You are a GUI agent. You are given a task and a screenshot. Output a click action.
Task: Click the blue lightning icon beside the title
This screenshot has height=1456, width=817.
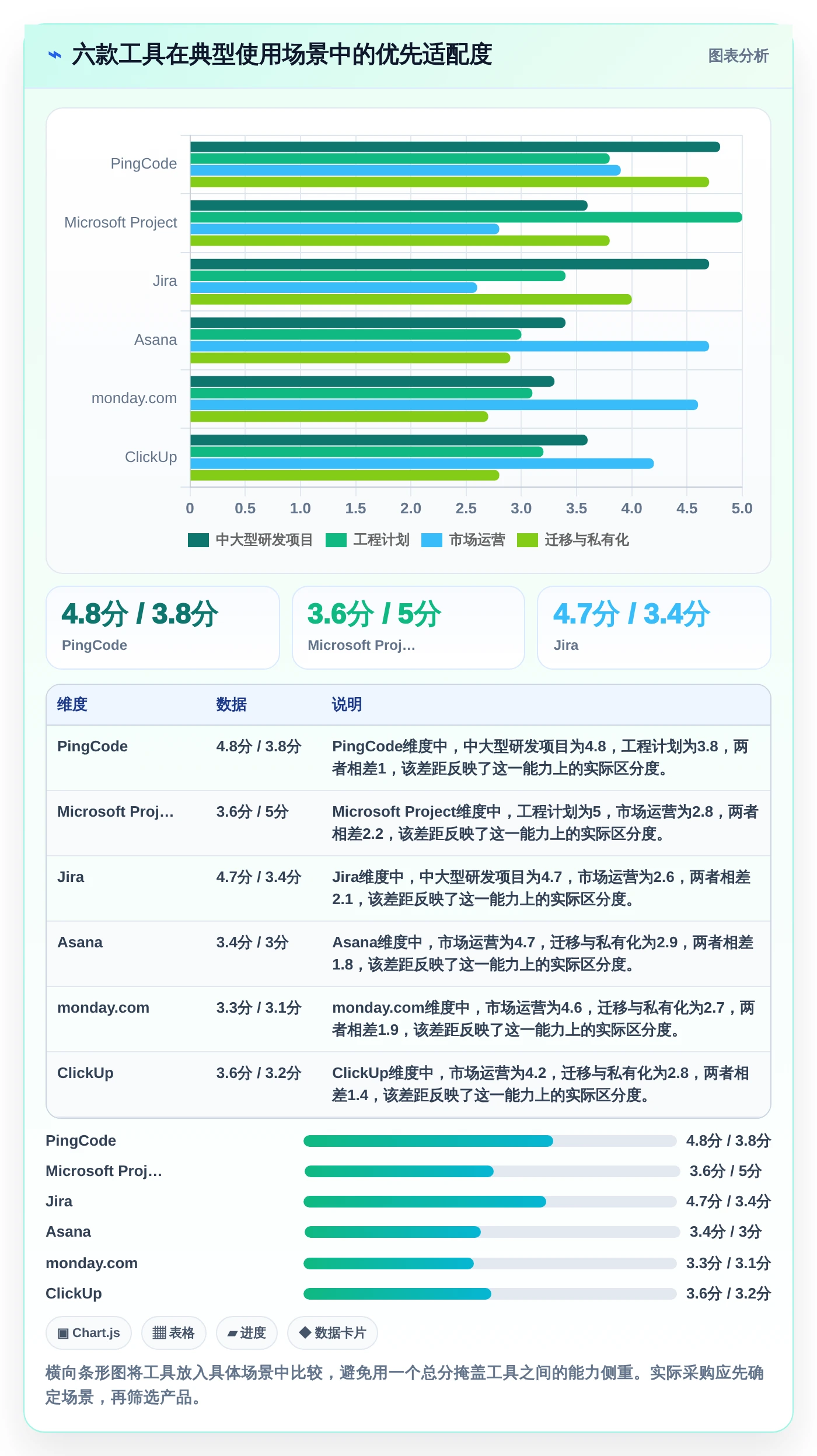(x=55, y=55)
